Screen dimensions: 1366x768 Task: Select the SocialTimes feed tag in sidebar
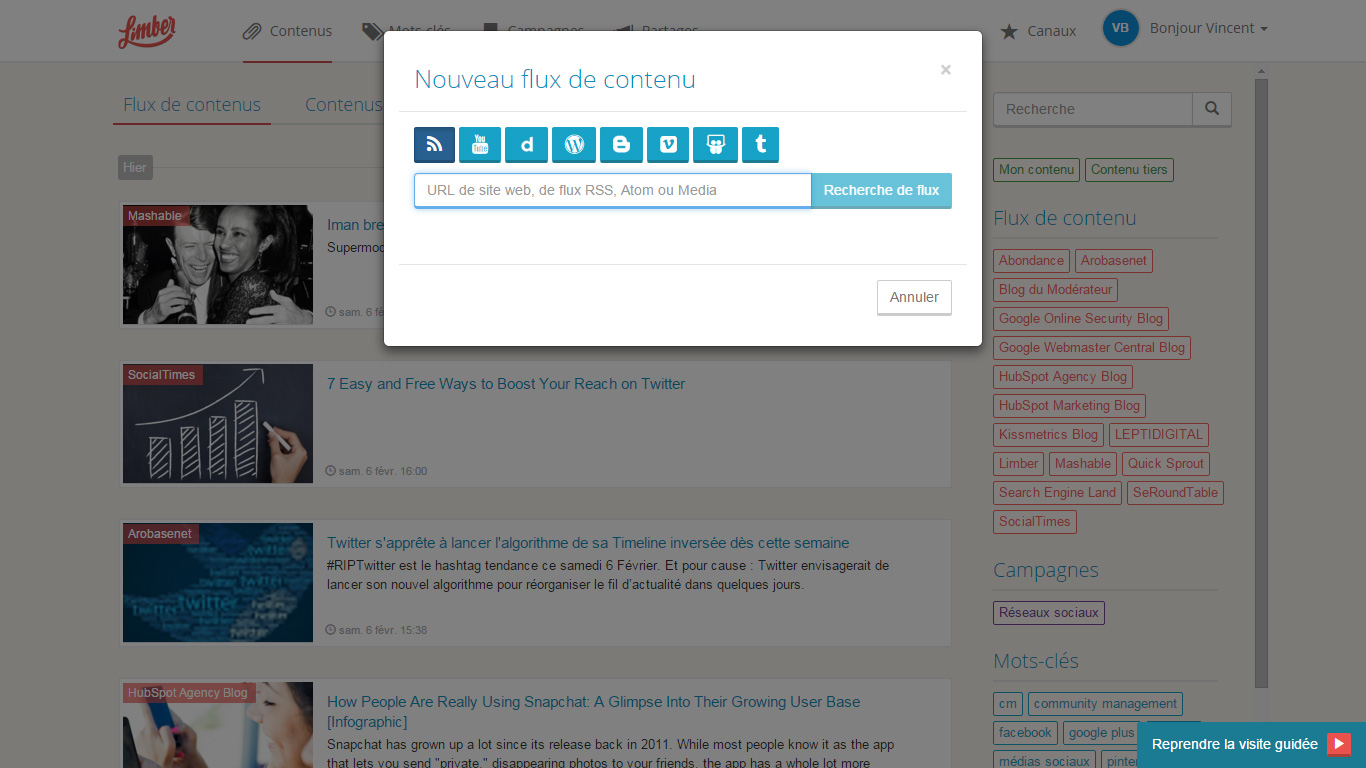point(1035,522)
